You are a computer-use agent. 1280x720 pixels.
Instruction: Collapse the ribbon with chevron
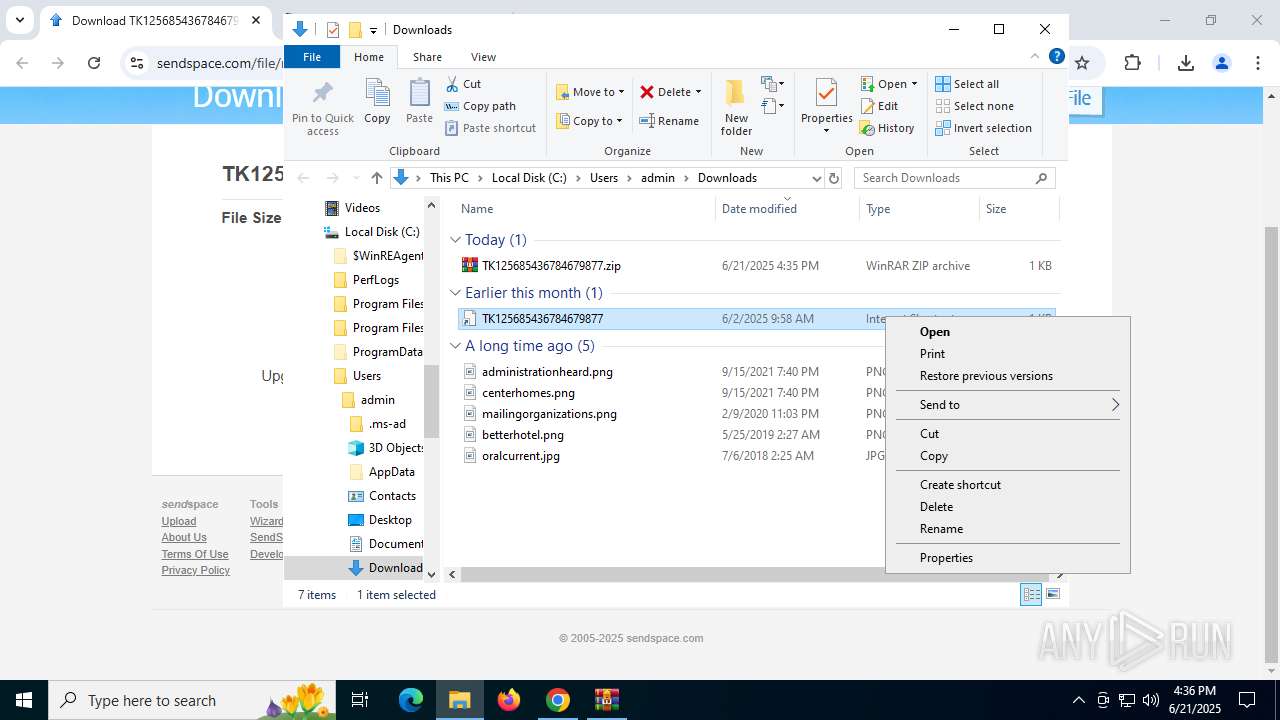coord(1035,57)
